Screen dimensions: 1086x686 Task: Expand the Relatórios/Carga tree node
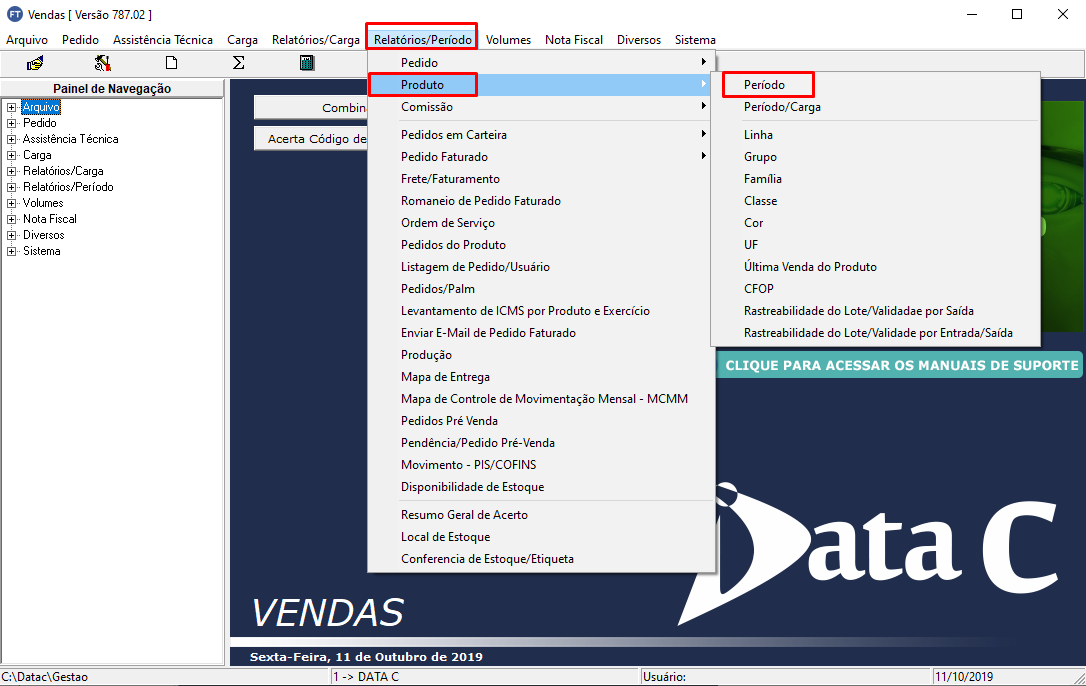(x=11, y=171)
